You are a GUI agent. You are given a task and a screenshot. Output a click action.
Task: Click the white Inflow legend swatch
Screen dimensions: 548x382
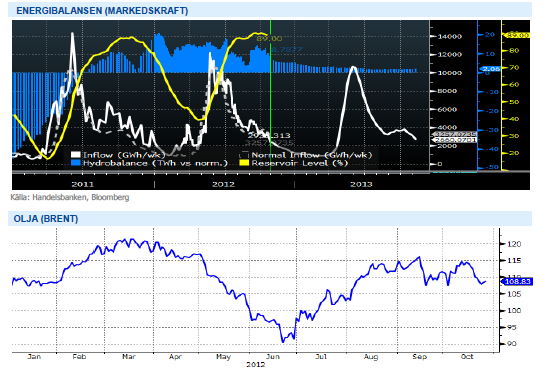pos(75,155)
